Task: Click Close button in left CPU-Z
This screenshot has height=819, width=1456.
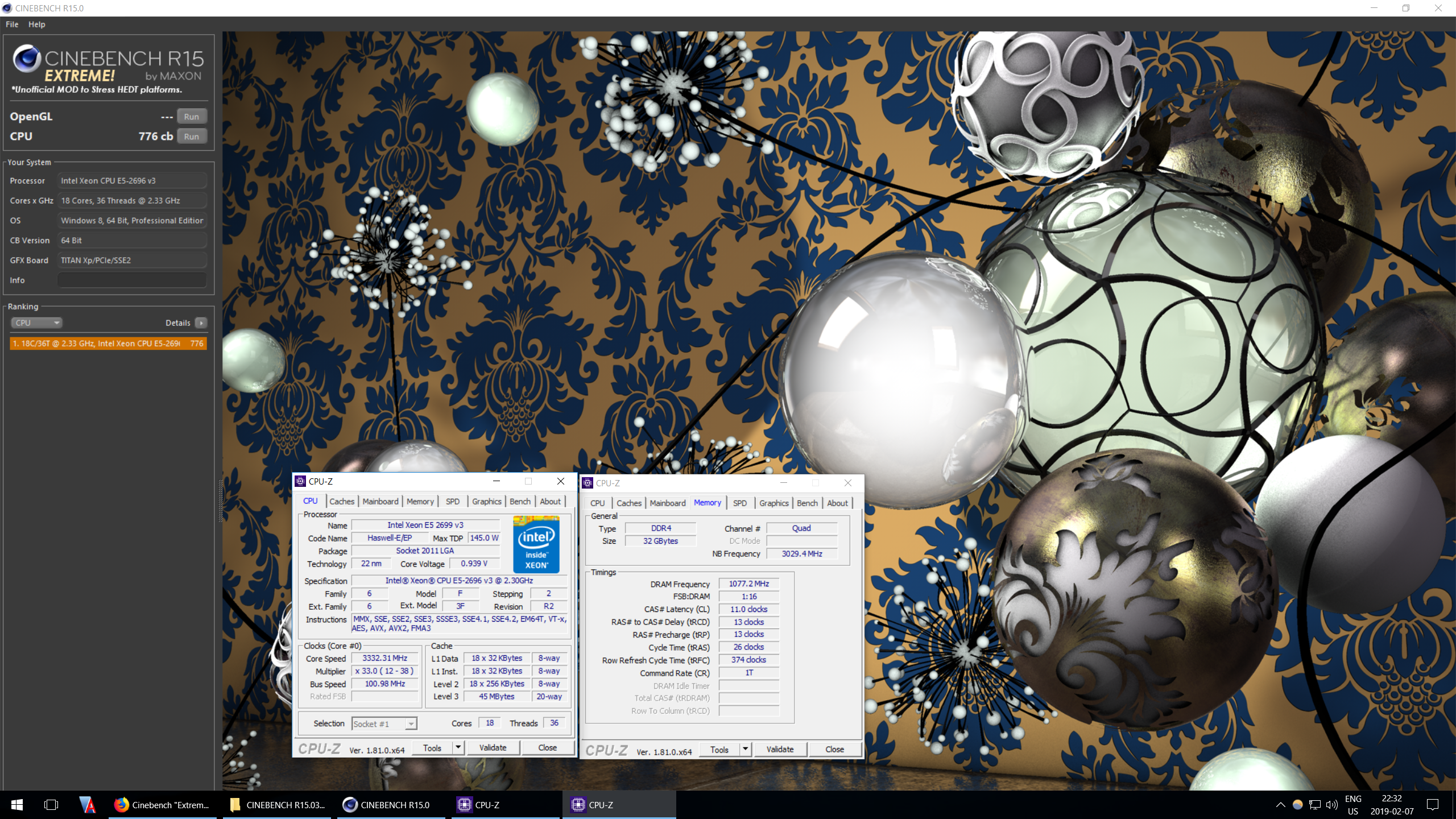Action: 548,748
